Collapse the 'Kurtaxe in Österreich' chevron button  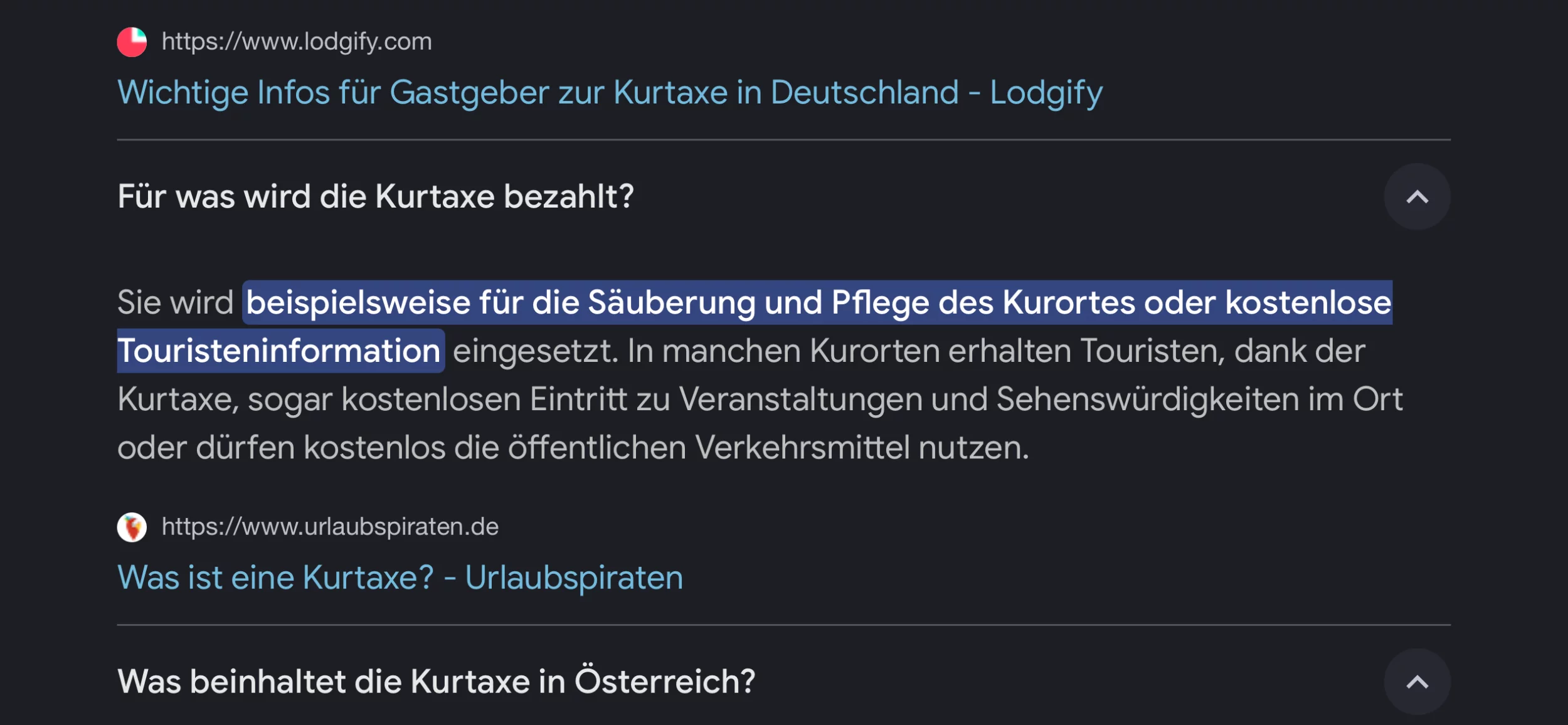pyautogui.click(x=1417, y=682)
